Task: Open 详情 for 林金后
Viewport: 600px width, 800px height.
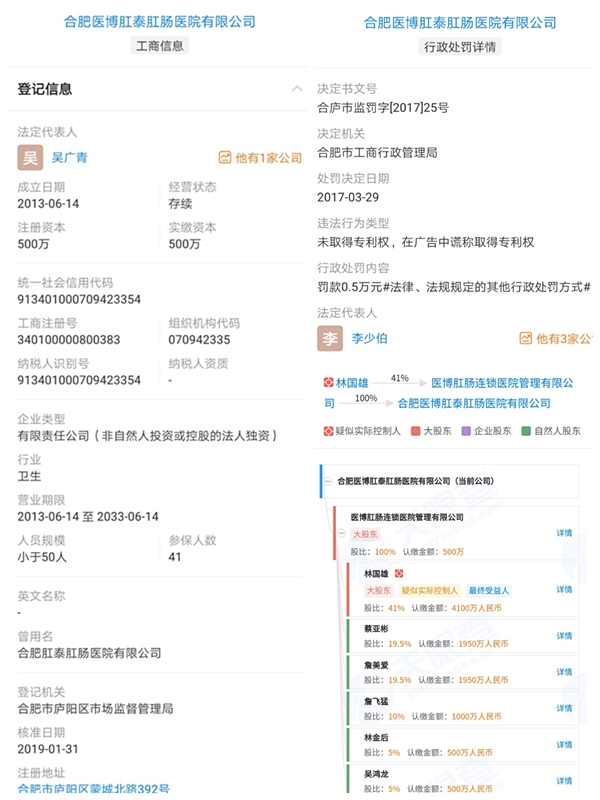Action: point(564,744)
